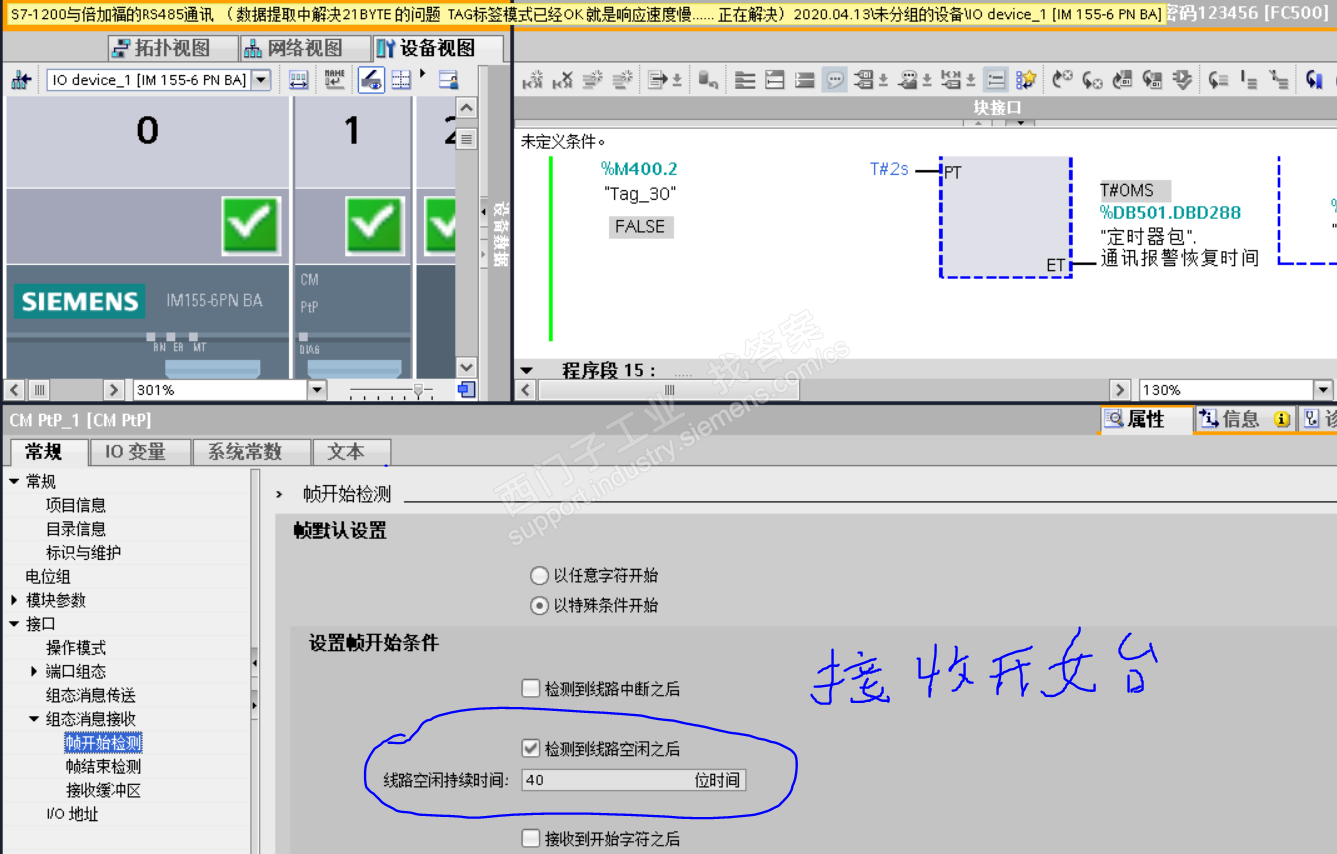The image size is (1337, 854).
Task: Click the device list icon beside device dropdown
Action: [x=20, y=80]
